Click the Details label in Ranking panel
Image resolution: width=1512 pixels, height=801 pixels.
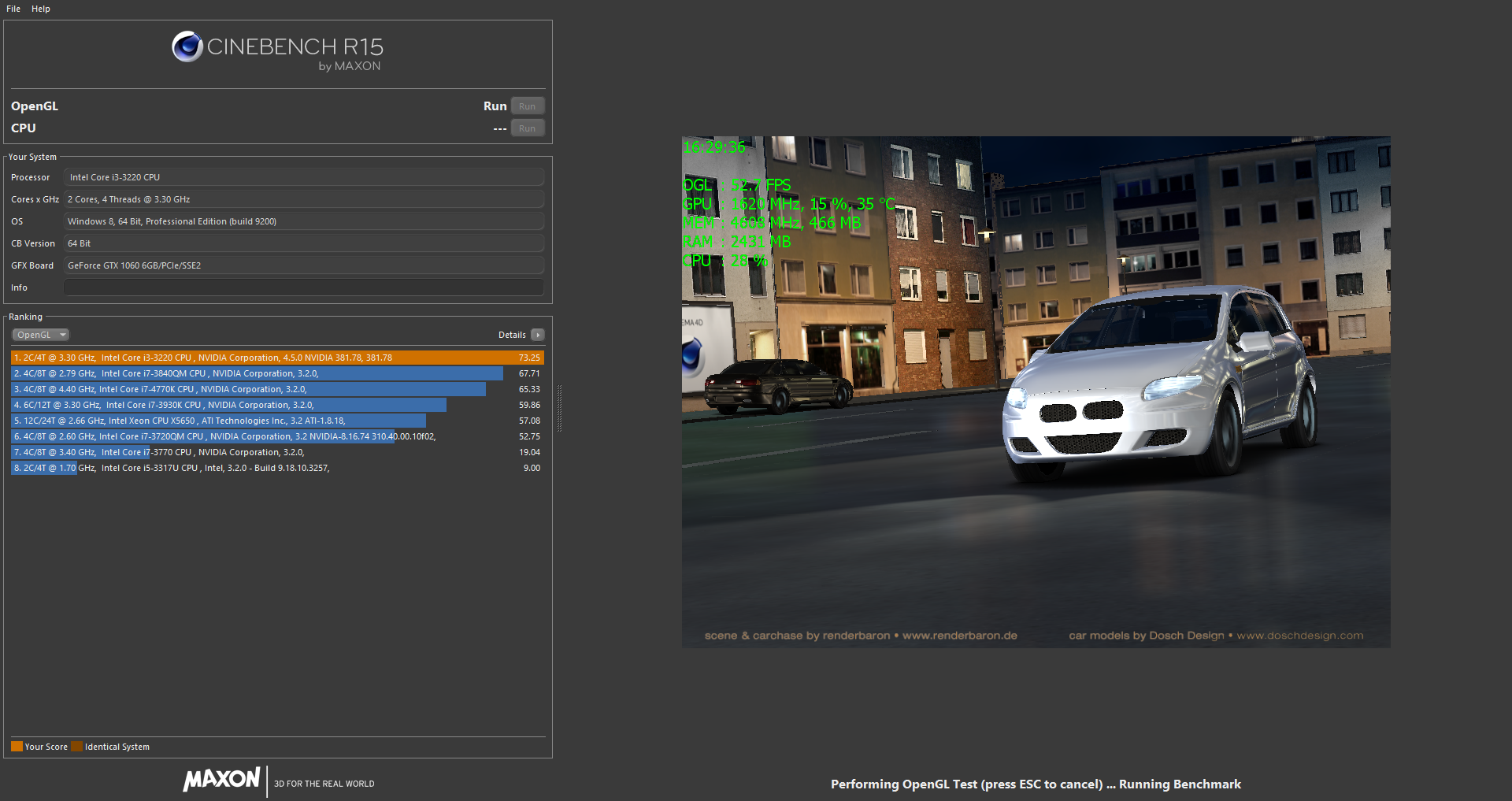[x=512, y=335]
